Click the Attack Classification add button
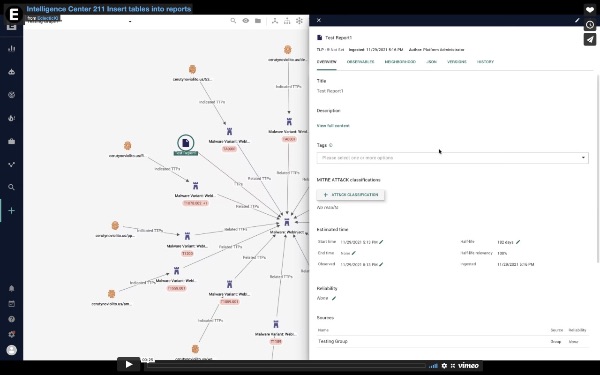 click(x=351, y=195)
